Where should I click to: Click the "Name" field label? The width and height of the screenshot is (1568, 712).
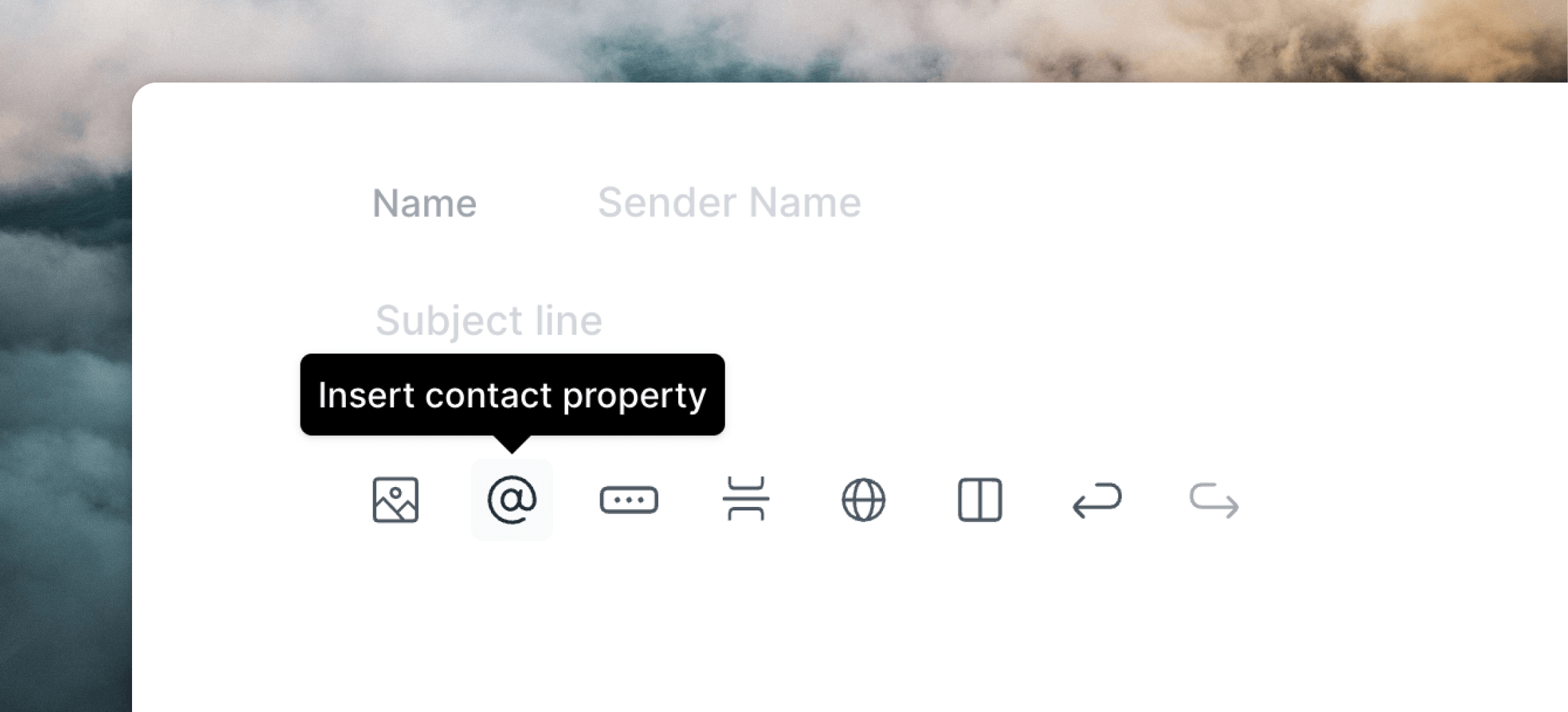pyautogui.click(x=424, y=204)
